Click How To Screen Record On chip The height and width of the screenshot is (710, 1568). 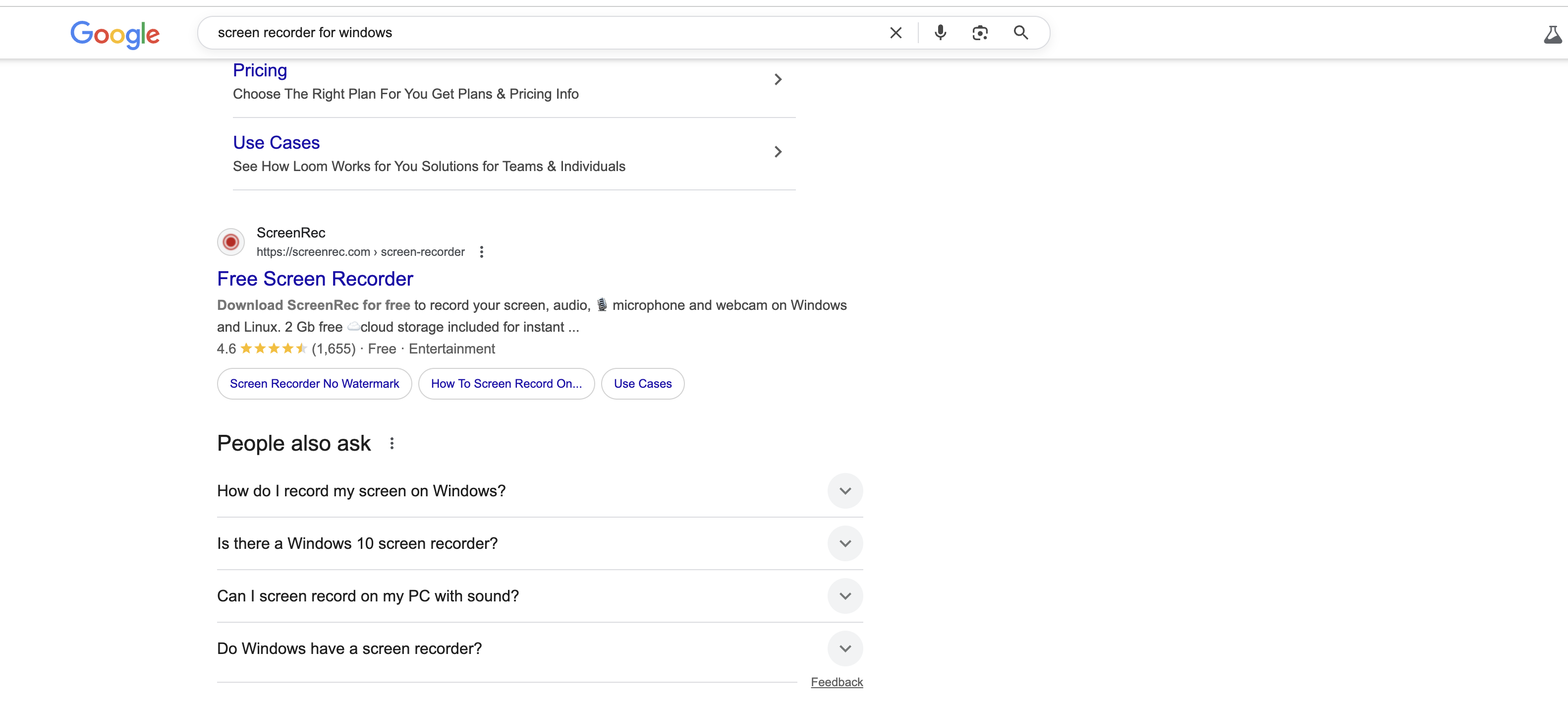(x=506, y=384)
